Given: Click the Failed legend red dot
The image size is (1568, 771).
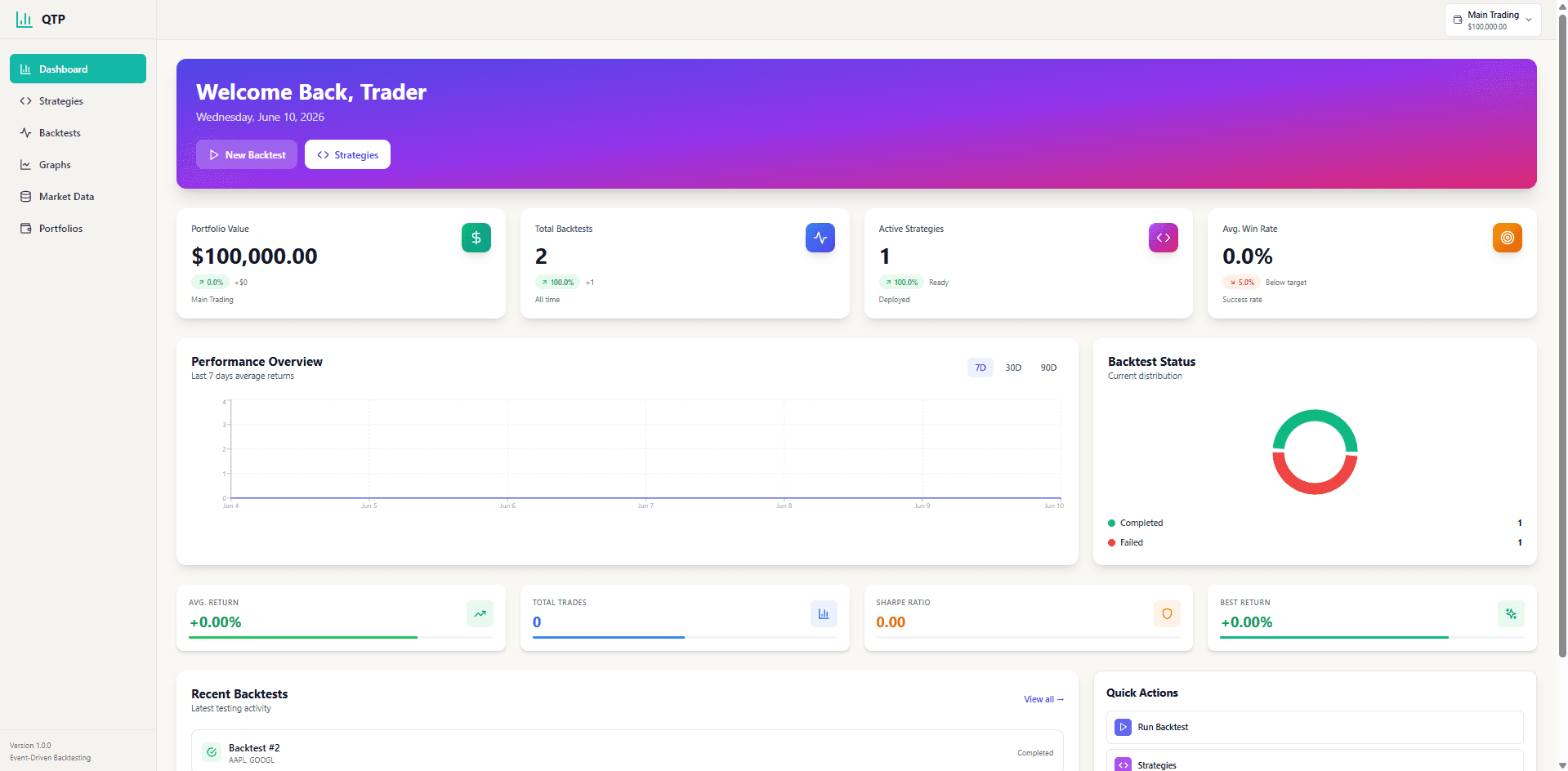Looking at the screenshot, I should [1111, 542].
